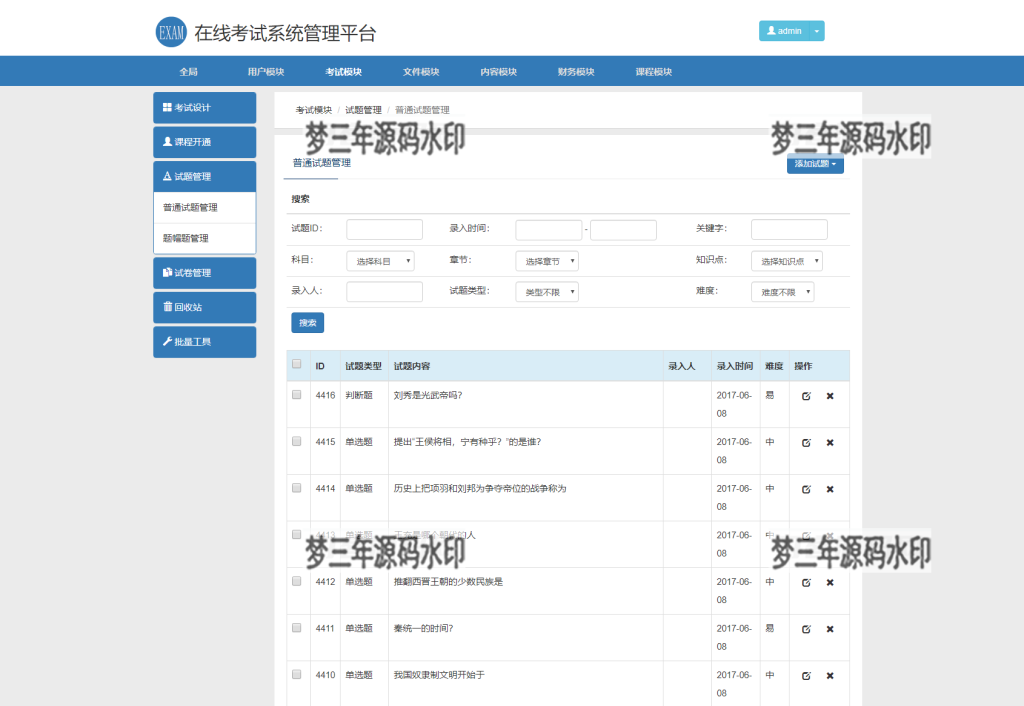Click the 录入时间 start date field
Image resolution: width=1024 pixels, height=706 pixels.
click(x=549, y=230)
